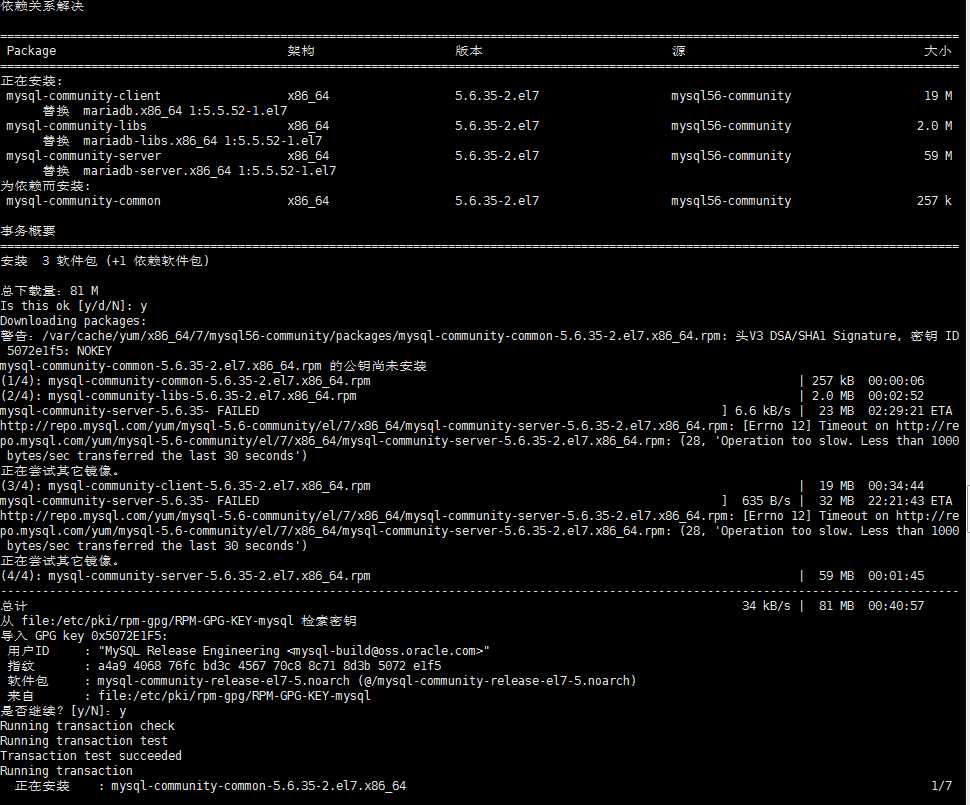
Task: Click the '安装 3 软件包' summary line
Action: (105, 261)
